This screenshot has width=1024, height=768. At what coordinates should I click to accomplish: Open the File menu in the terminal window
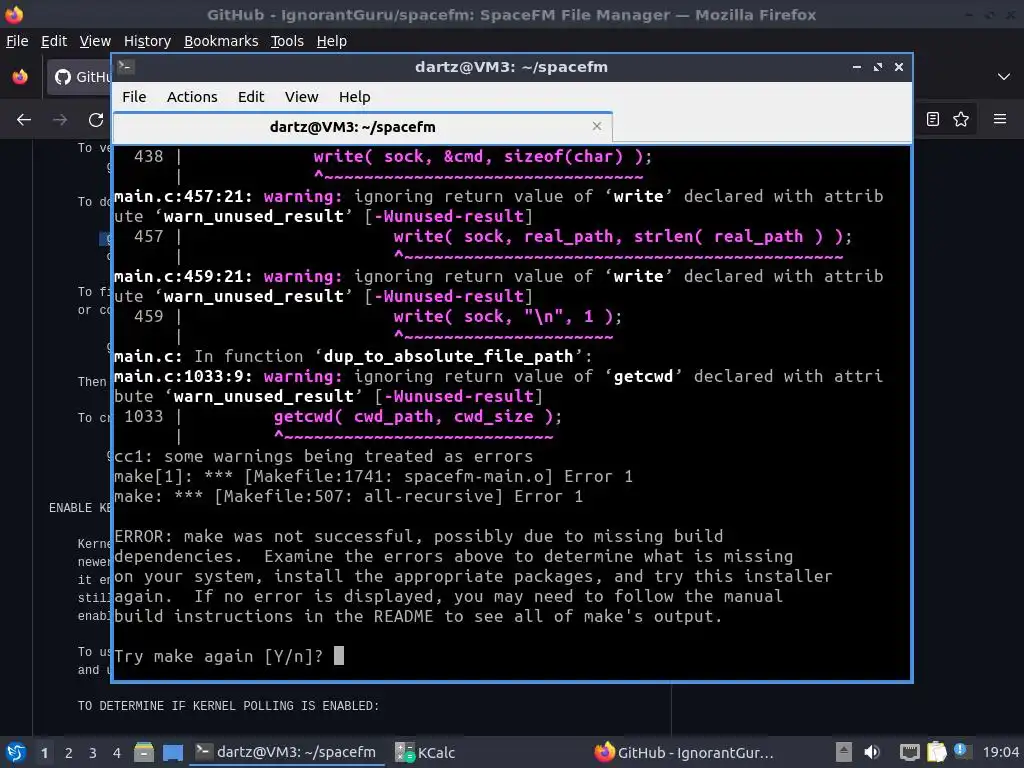(x=134, y=97)
